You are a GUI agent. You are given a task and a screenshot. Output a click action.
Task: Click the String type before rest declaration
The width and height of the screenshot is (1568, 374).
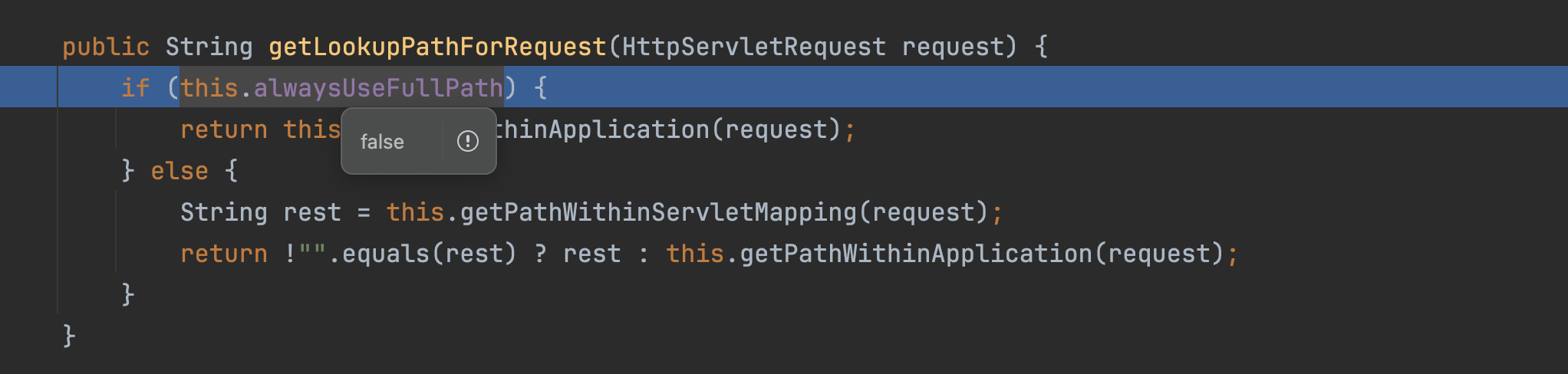coord(224,212)
